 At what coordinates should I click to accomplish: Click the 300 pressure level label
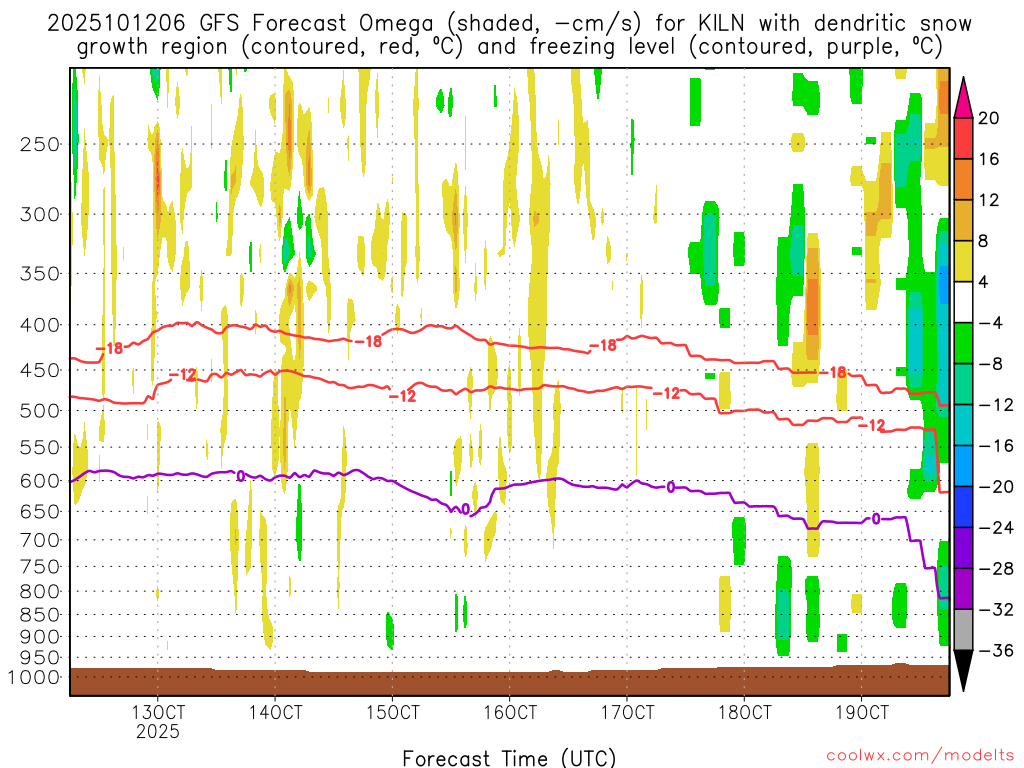coord(40,214)
